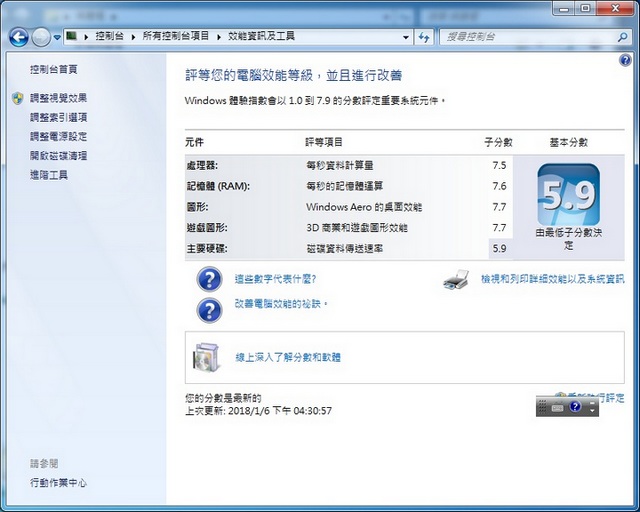Image resolution: width=640 pixels, height=512 pixels.
Task: Select 所有控制台項目 breadcrumb
Action: 176,36
